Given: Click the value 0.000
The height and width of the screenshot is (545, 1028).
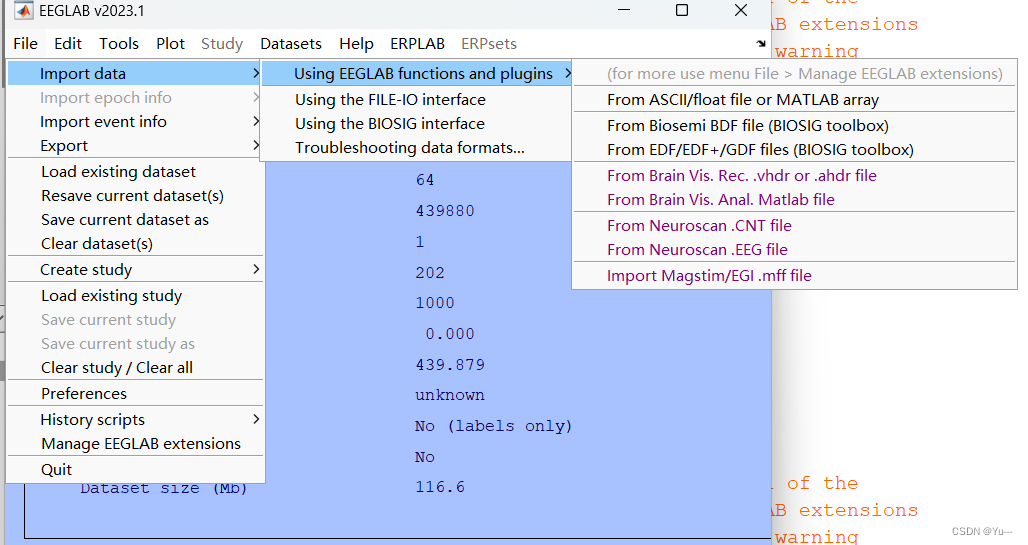Looking at the screenshot, I should 450,334.
